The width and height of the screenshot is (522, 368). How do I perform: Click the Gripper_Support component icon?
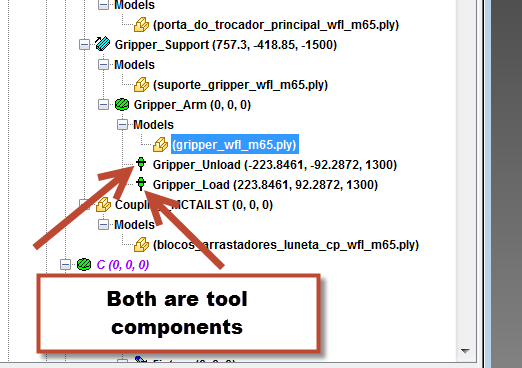tap(103, 44)
